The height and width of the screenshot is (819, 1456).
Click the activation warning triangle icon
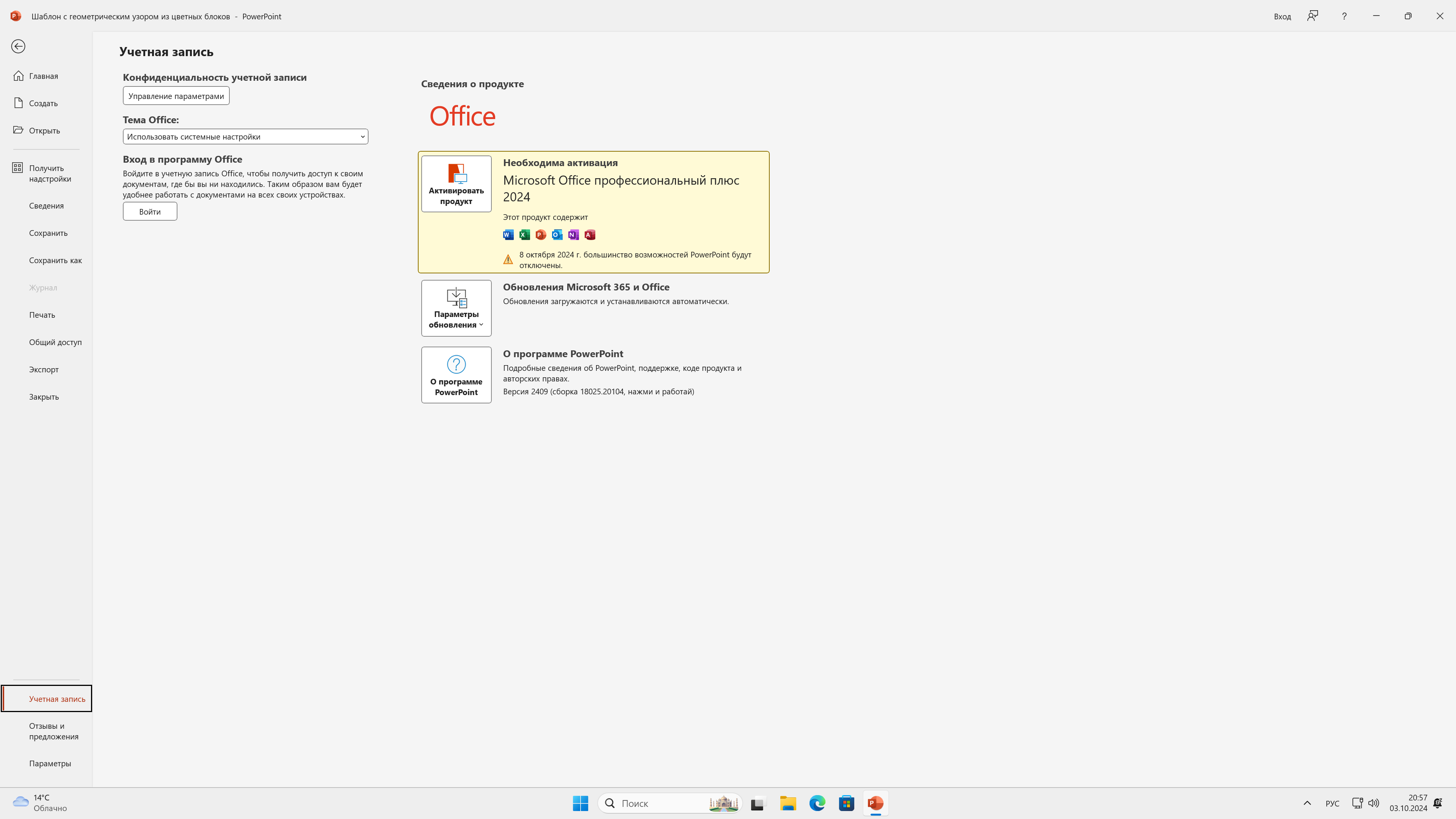point(508,259)
